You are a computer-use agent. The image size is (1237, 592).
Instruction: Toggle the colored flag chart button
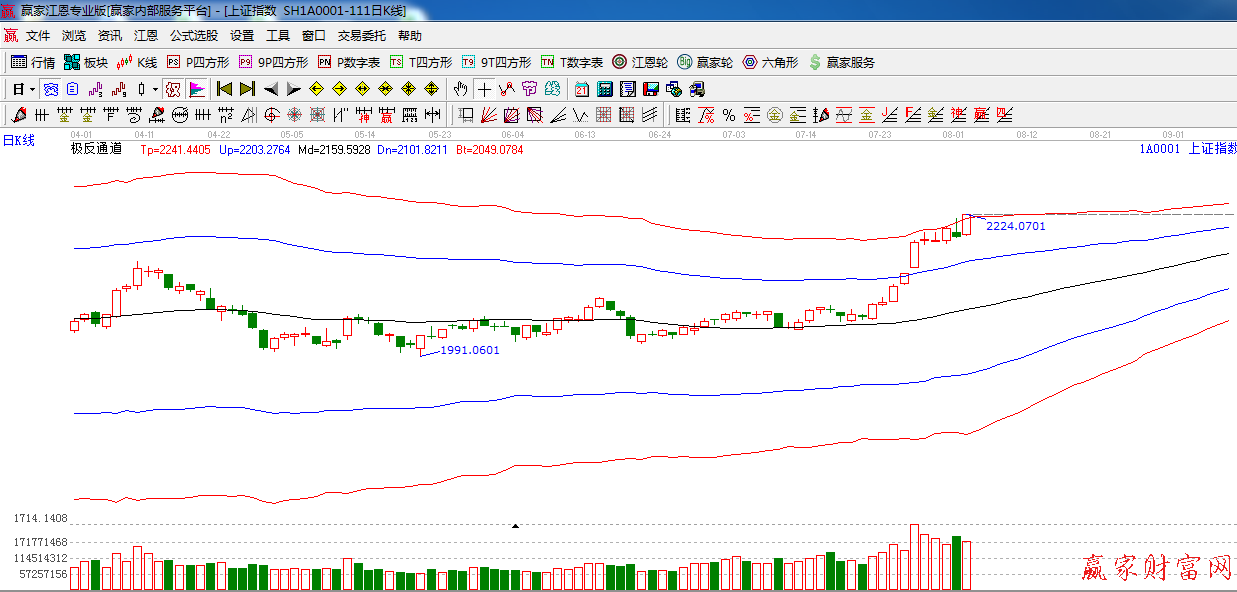pos(196,89)
